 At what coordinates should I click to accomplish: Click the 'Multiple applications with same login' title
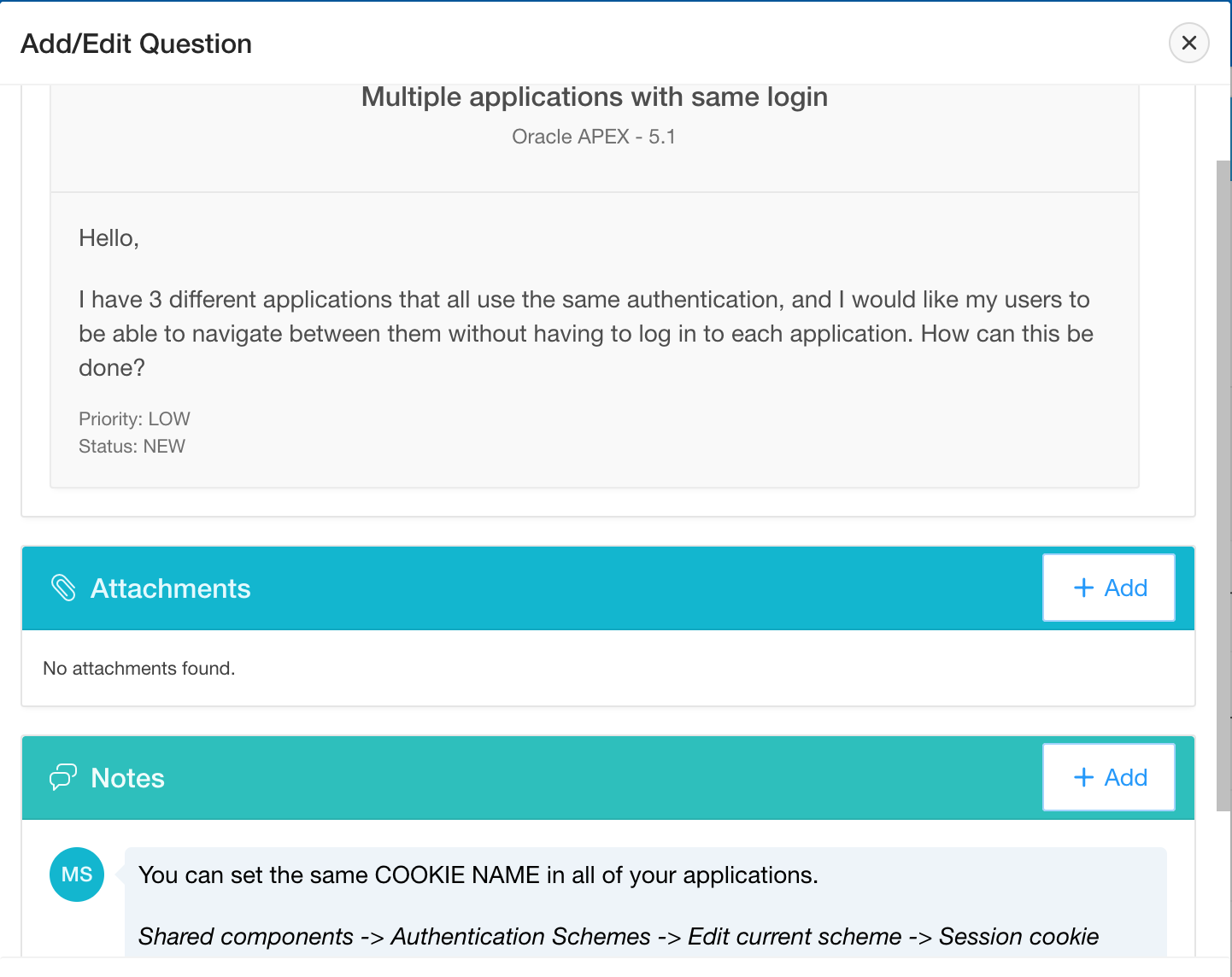pyautogui.click(x=595, y=97)
